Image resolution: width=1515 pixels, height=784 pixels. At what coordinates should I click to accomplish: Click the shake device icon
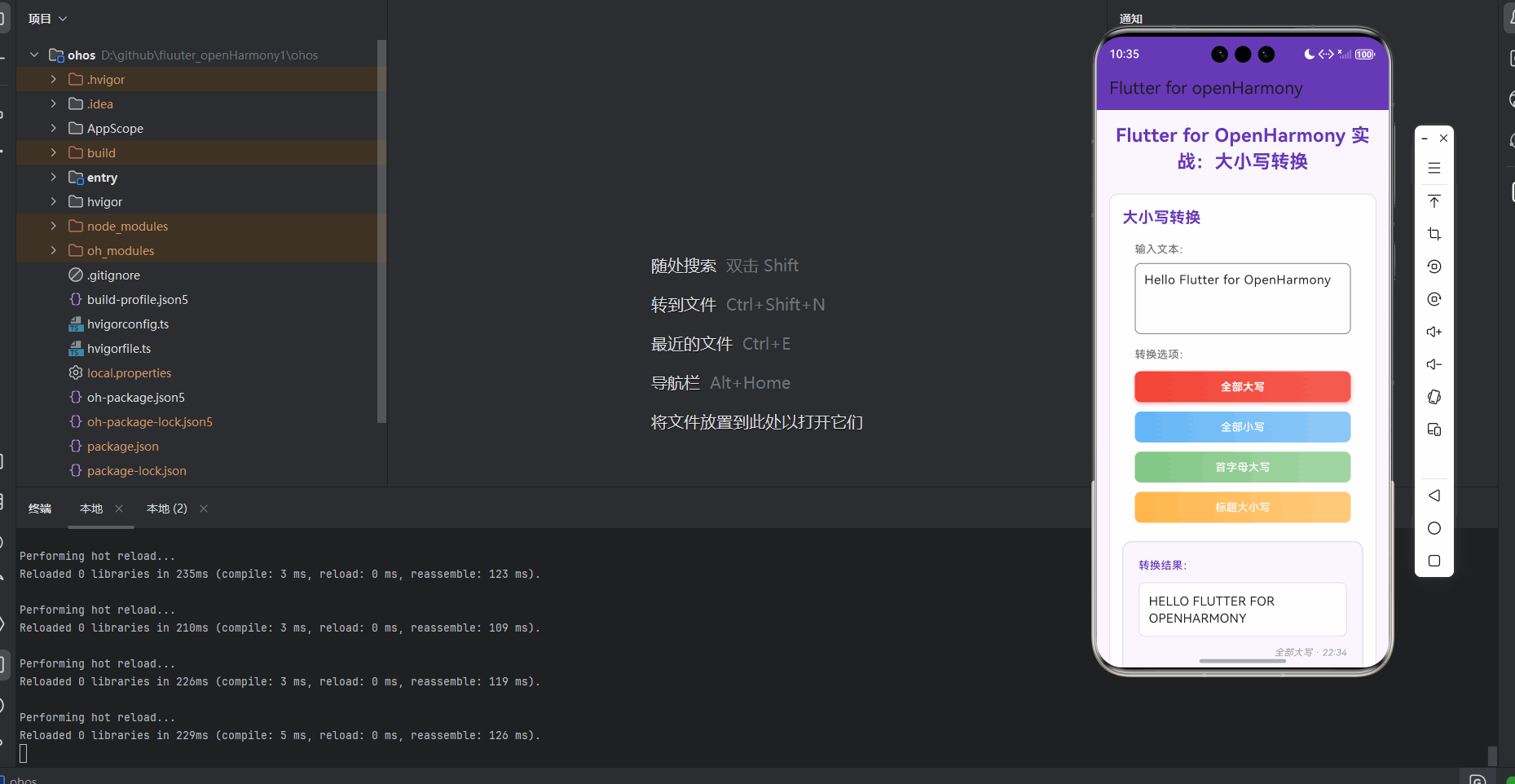[1434, 397]
